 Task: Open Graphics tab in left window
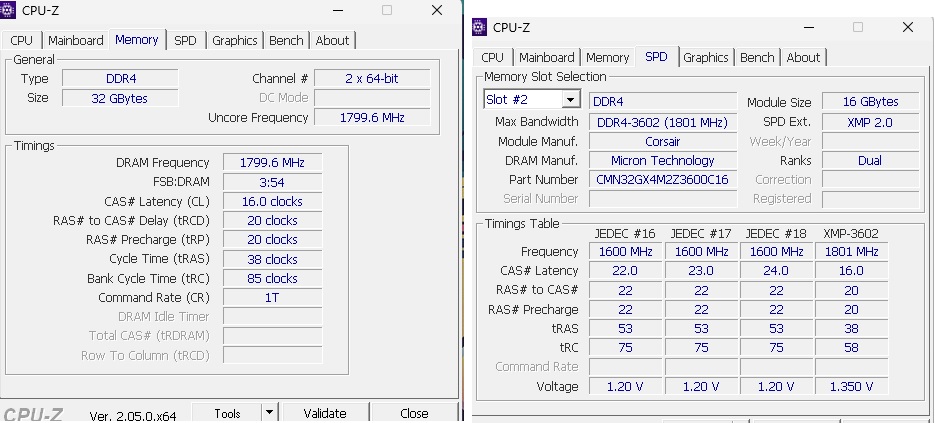(234, 41)
